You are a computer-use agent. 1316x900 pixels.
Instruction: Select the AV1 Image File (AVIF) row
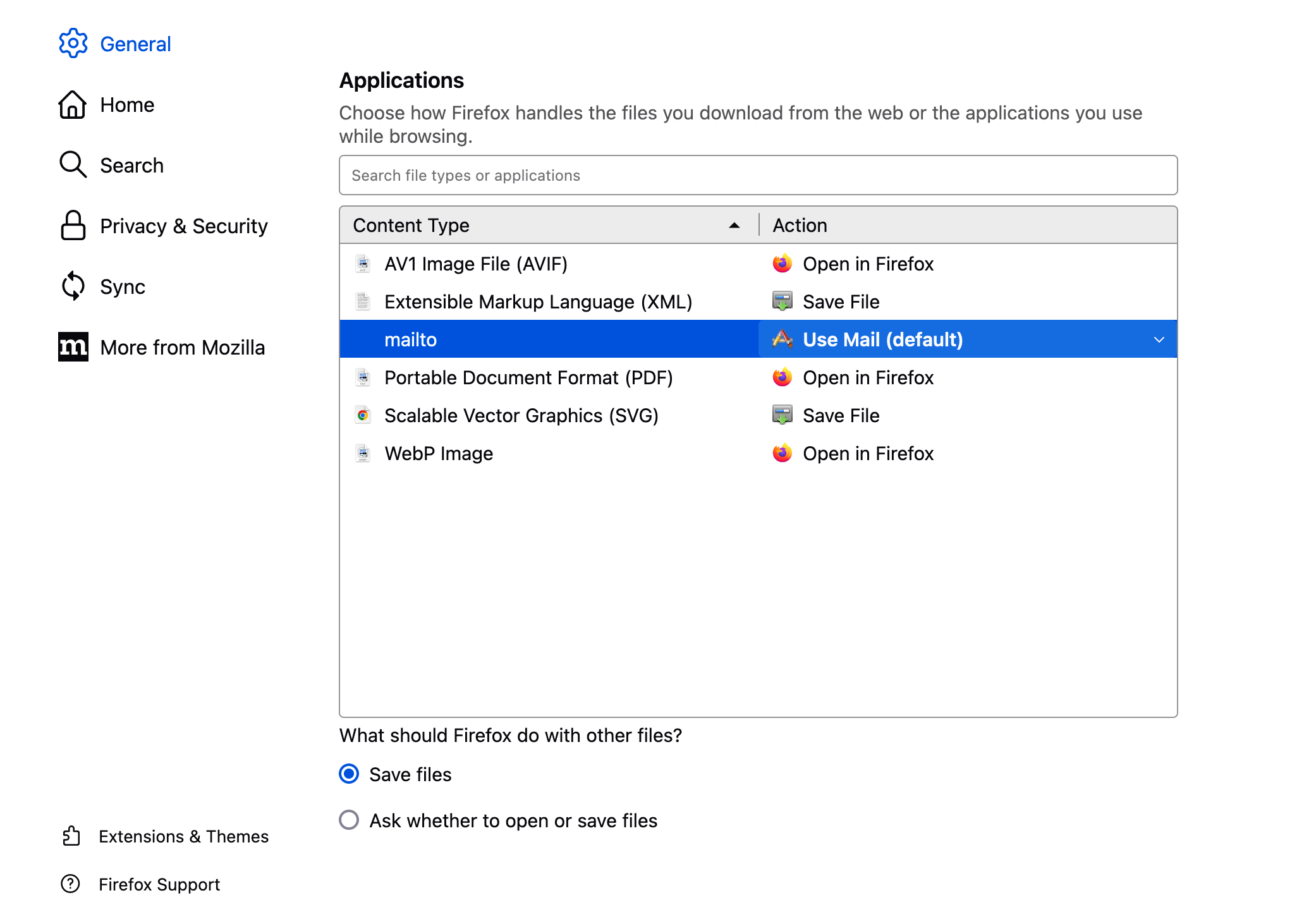pyautogui.click(x=758, y=264)
